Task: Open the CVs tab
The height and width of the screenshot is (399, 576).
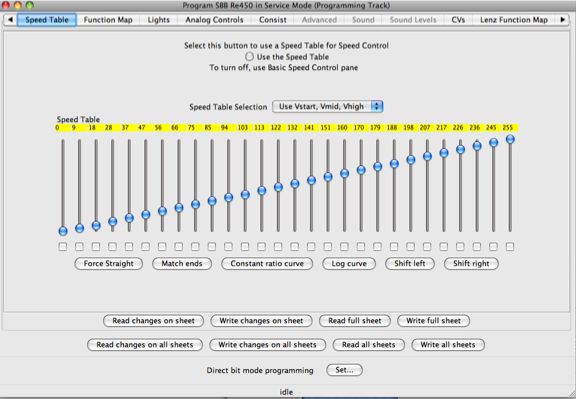Action: point(458,20)
